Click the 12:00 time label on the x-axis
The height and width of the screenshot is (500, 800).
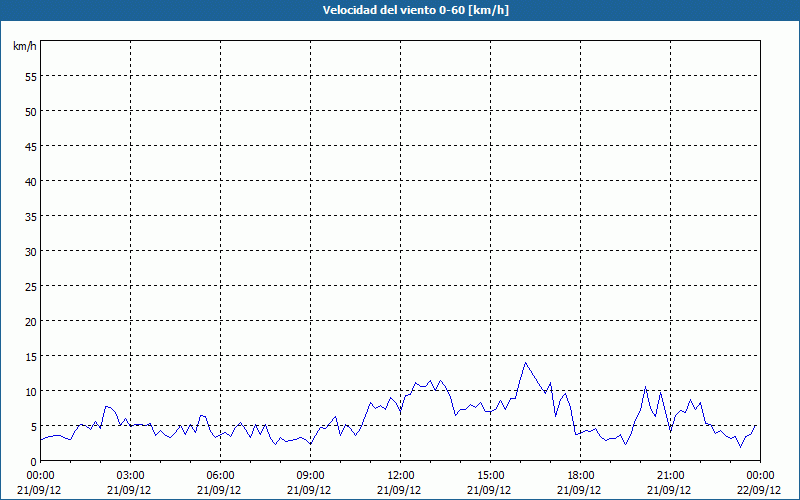point(401,476)
